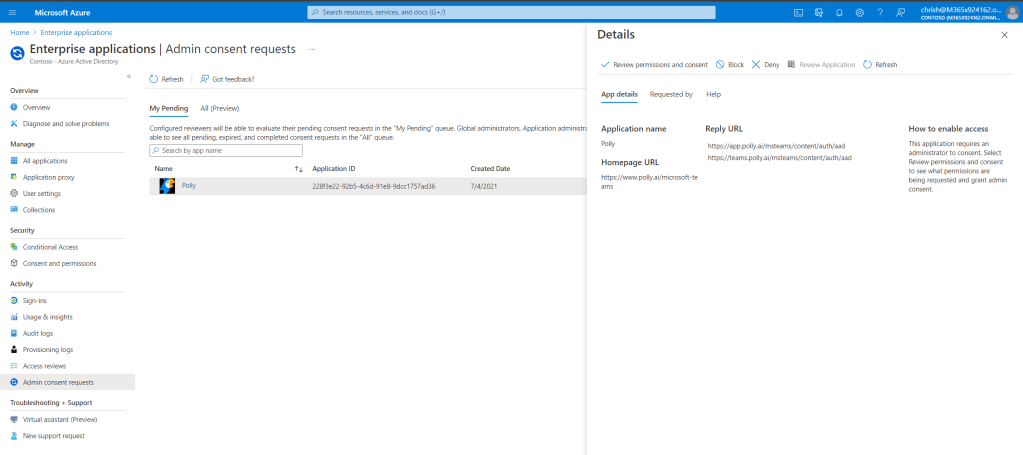
Task: Collapse the left sidebar navigation
Action: [128, 77]
